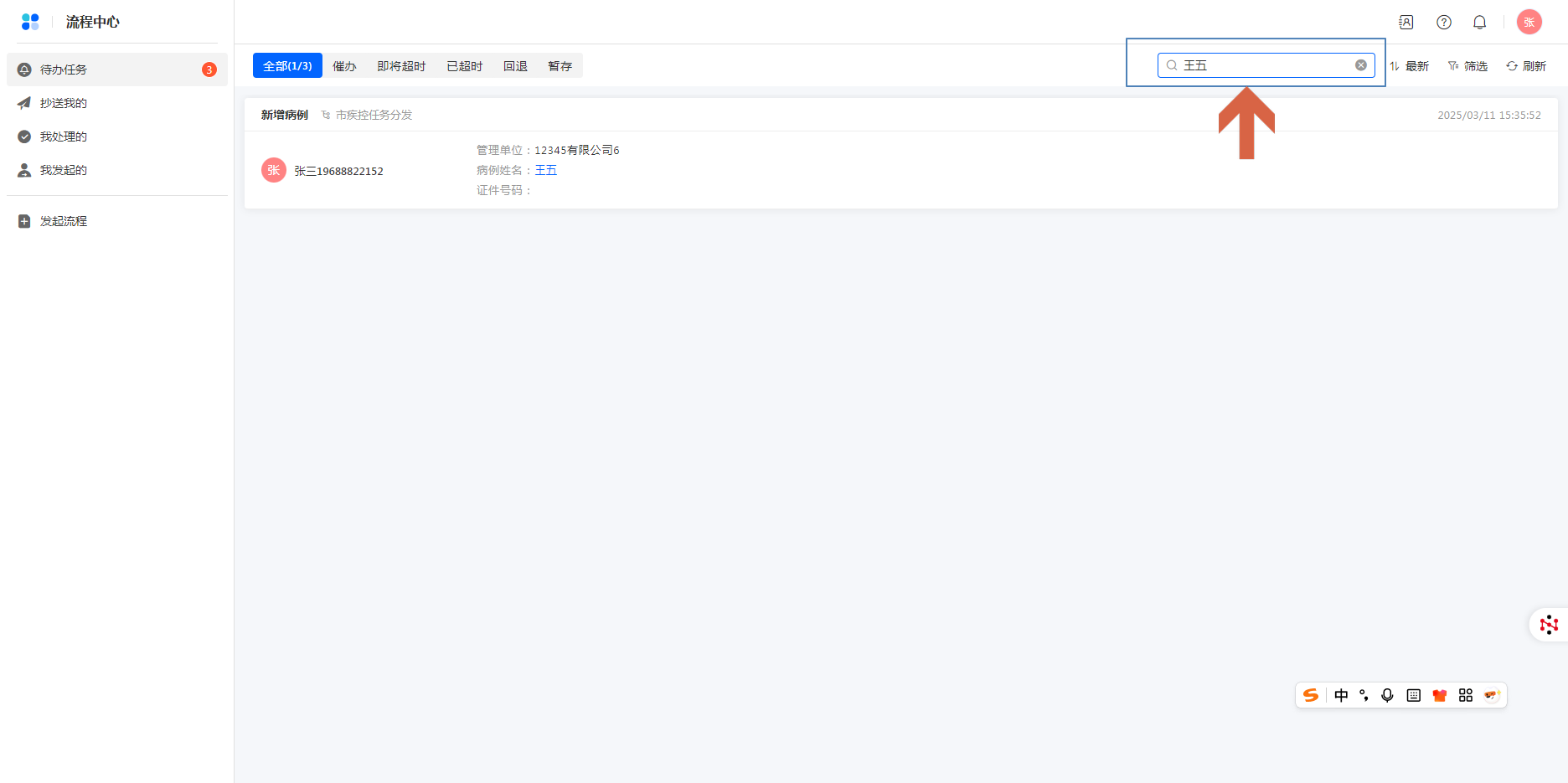Switch to the 即将超时 tab
The image size is (1568, 783).
point(401,66)
